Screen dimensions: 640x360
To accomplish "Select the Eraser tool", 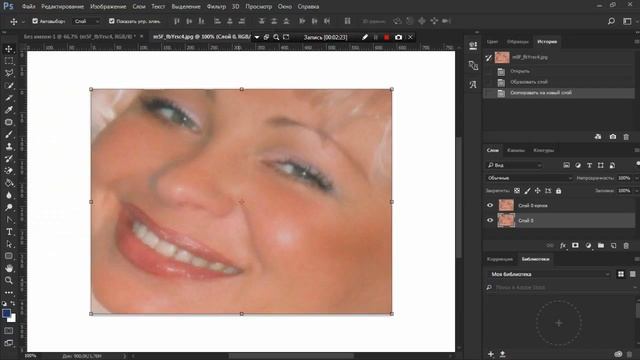I will click(x=9, y=171).
